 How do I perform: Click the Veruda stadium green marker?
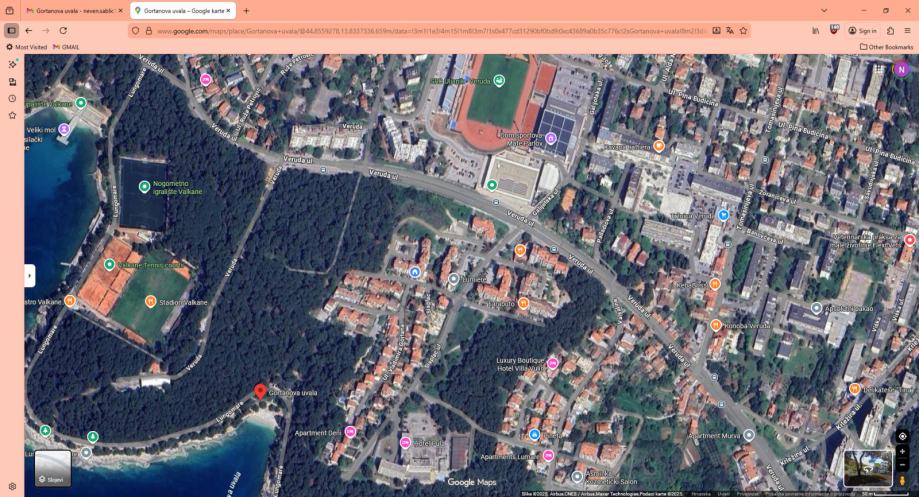tap(499, 80)
